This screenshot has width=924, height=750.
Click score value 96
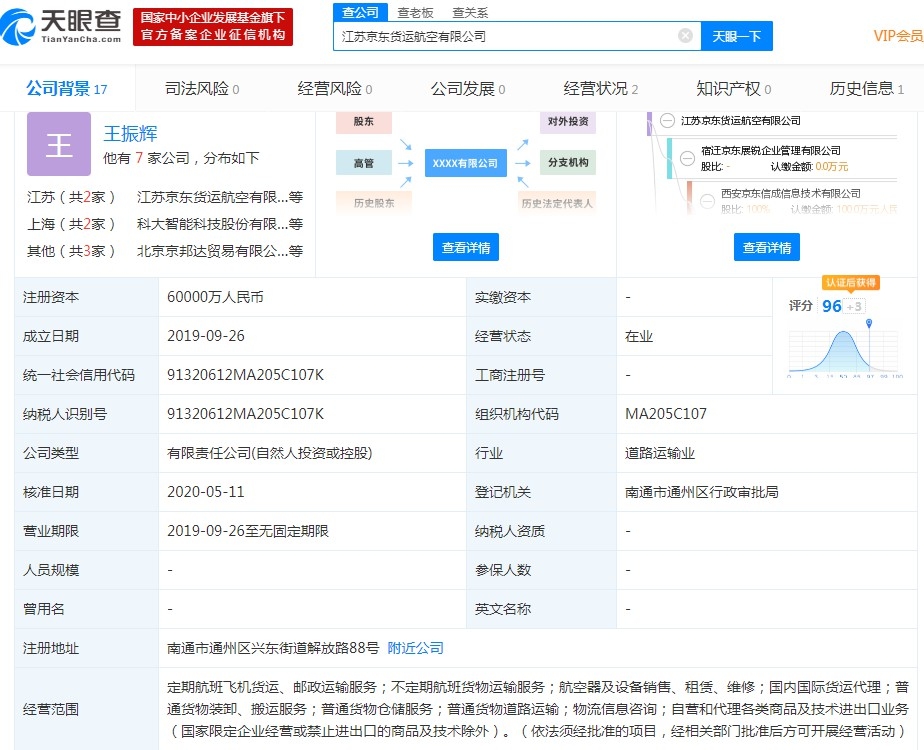(831, 306)
